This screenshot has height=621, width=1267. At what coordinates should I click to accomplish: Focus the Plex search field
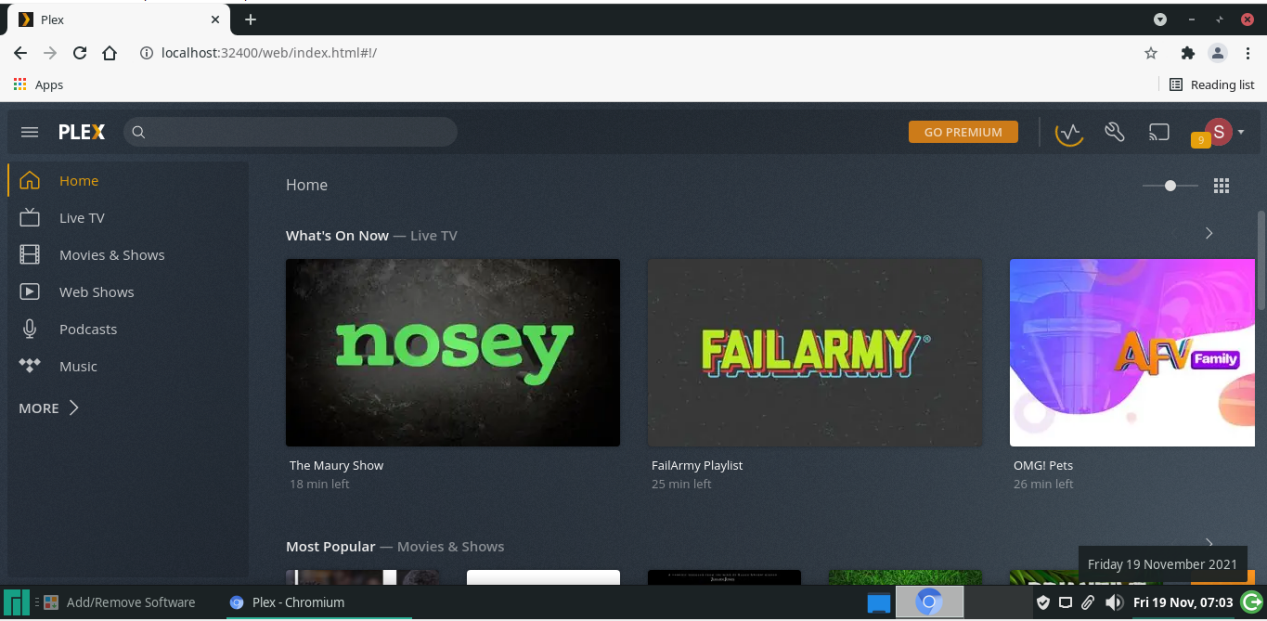point(290,132)
